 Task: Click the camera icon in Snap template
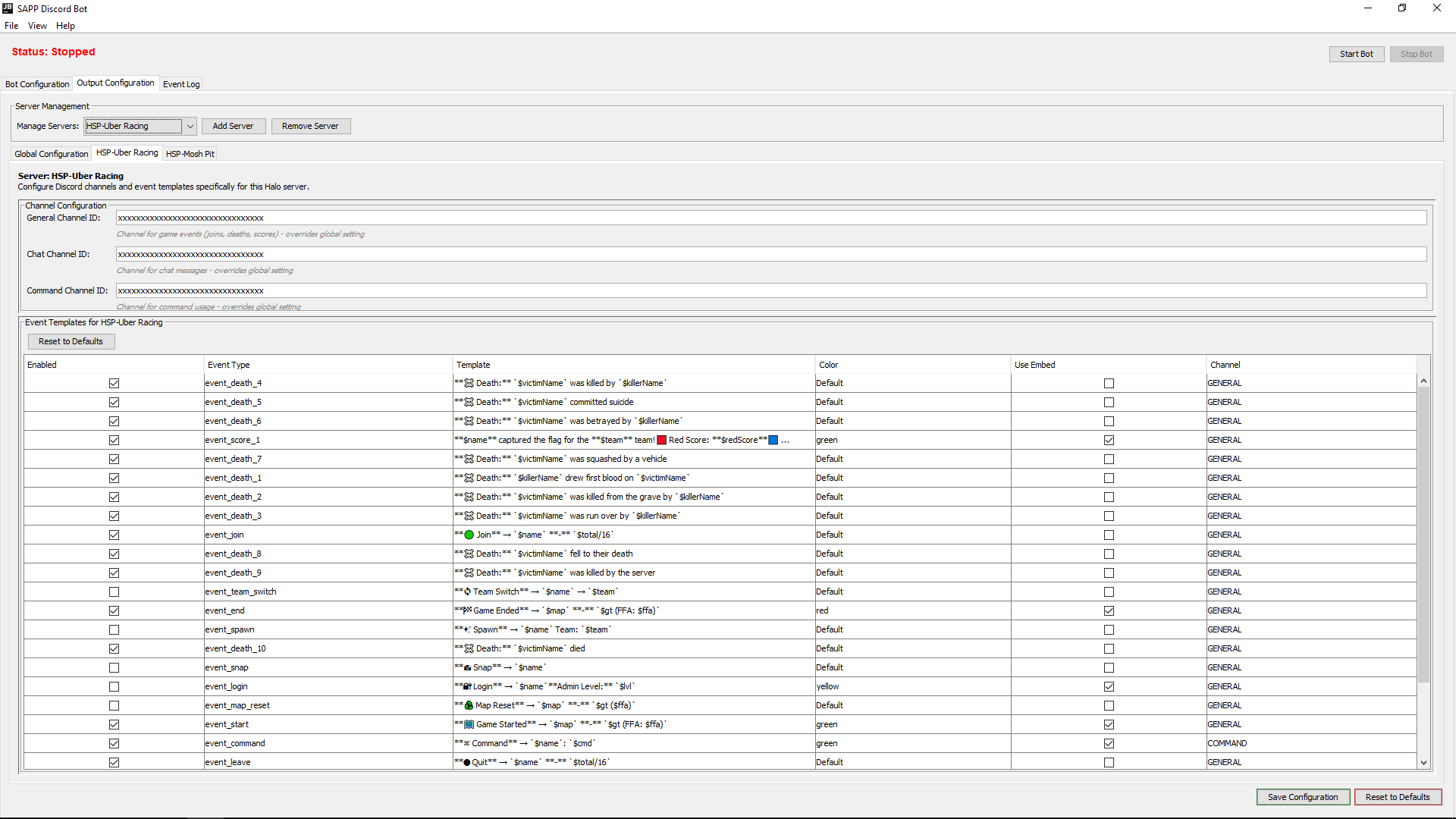tap(468, 667)
